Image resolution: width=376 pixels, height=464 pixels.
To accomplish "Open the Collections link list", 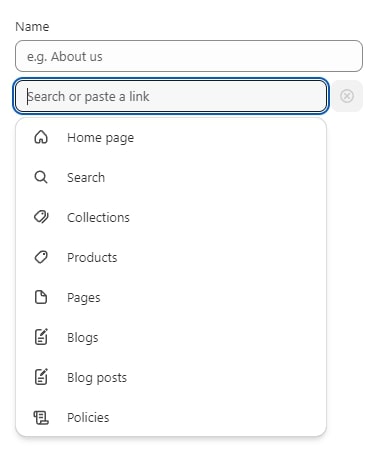I will click(171, 217).
